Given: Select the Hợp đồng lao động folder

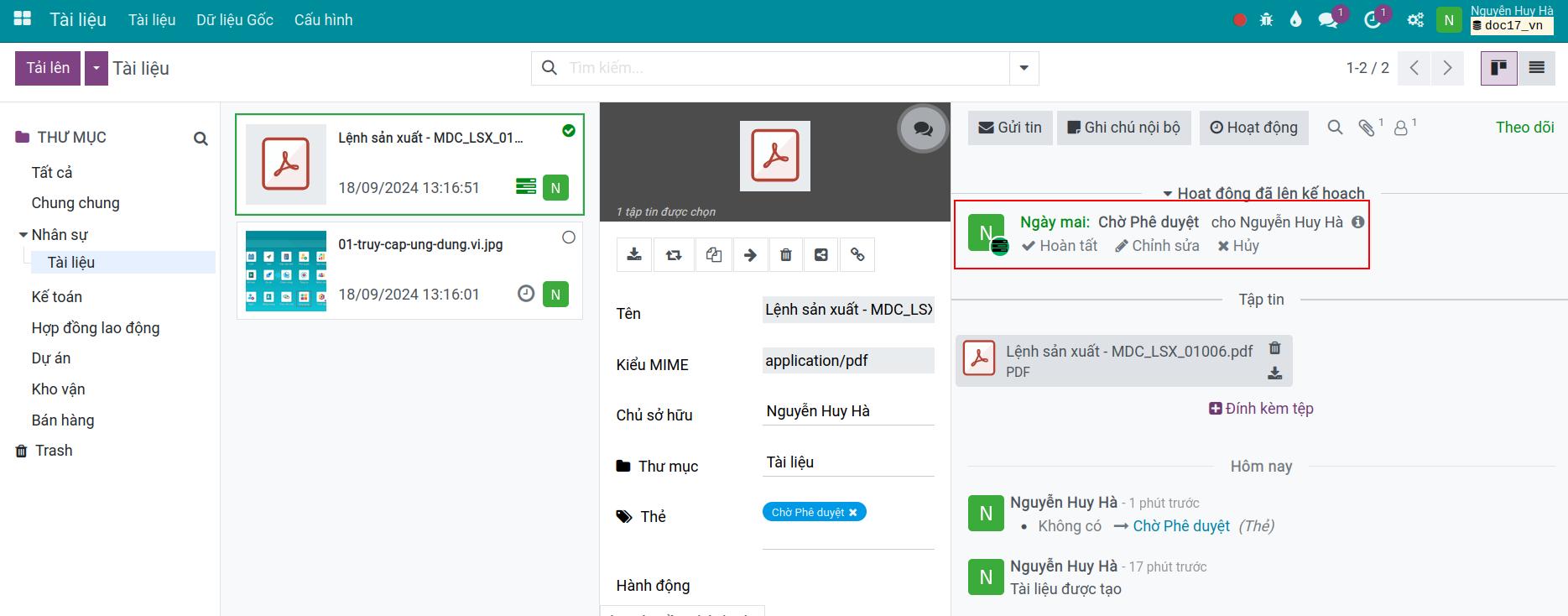Looking at the screenshot, I should [96, 328].
